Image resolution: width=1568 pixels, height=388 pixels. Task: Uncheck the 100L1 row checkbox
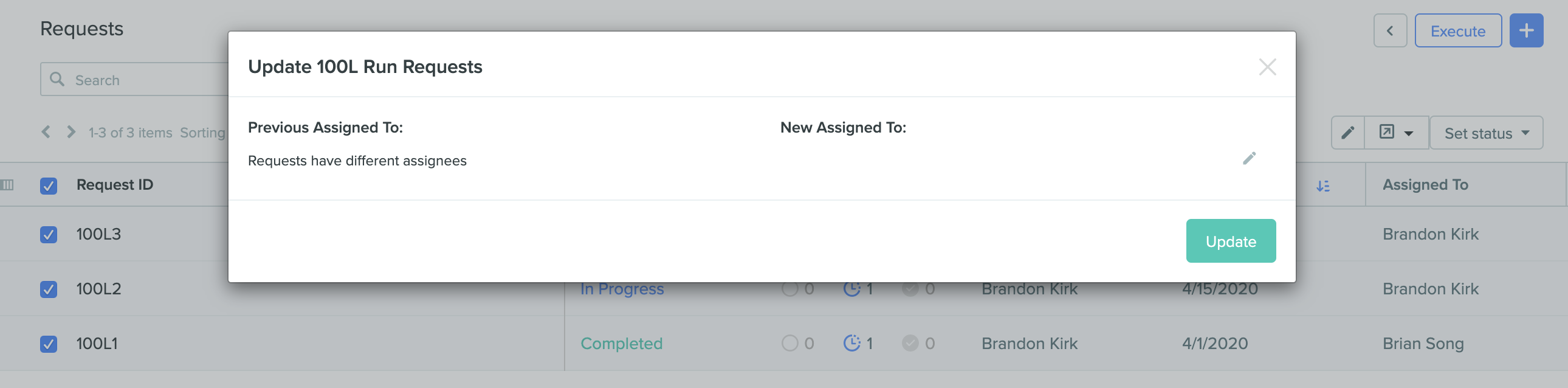(49, 344)
